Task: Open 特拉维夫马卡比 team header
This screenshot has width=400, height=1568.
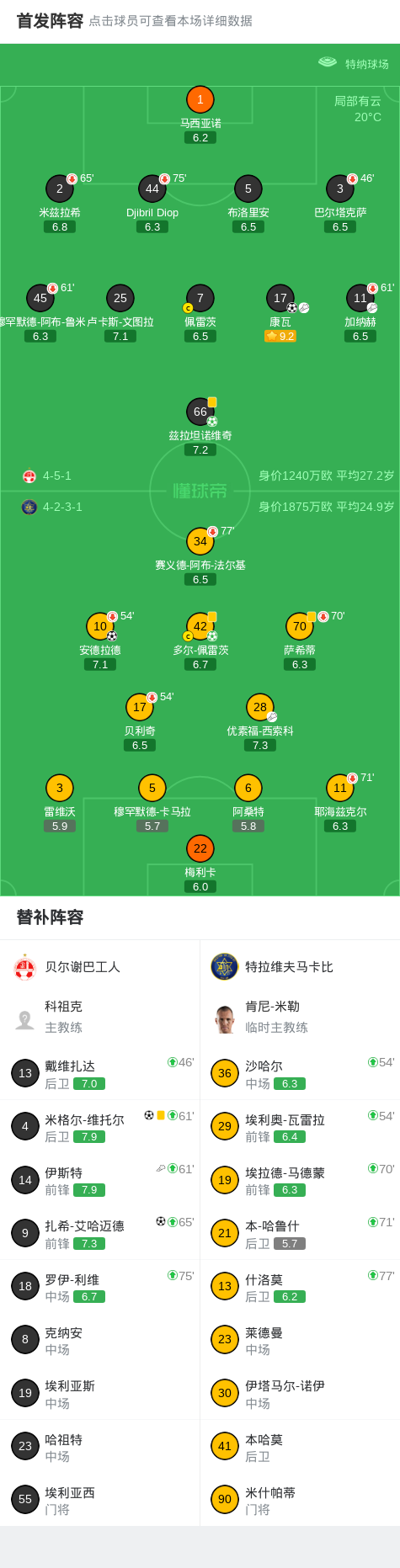Action: pyautogui.click(x=300, y=967)
